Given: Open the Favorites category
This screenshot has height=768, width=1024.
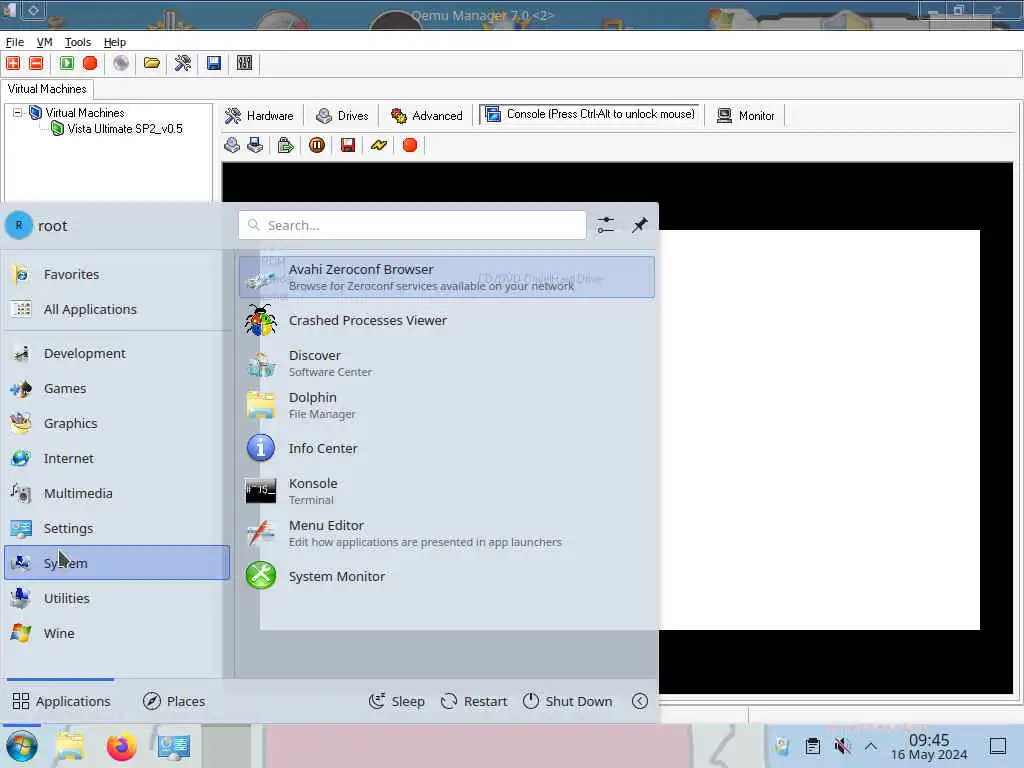Looking at the screenshot, I should pyautogui.click(x=117, y=274).
